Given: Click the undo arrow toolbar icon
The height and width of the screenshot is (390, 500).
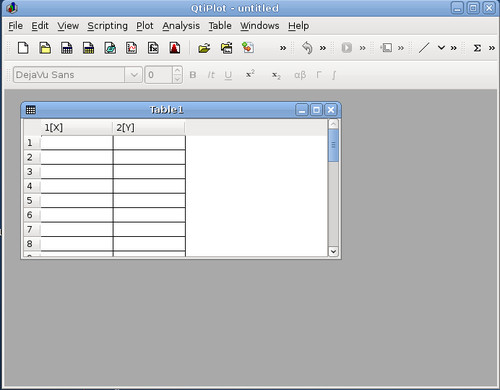Looking at the screenshot, I should [x=307, y=48].
